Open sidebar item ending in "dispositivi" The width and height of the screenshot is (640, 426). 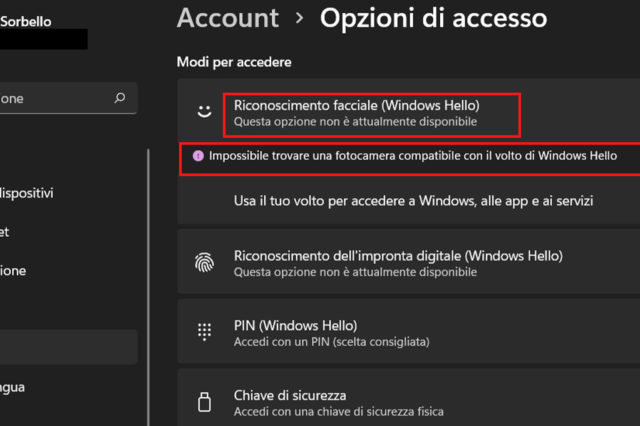[28, 192]
